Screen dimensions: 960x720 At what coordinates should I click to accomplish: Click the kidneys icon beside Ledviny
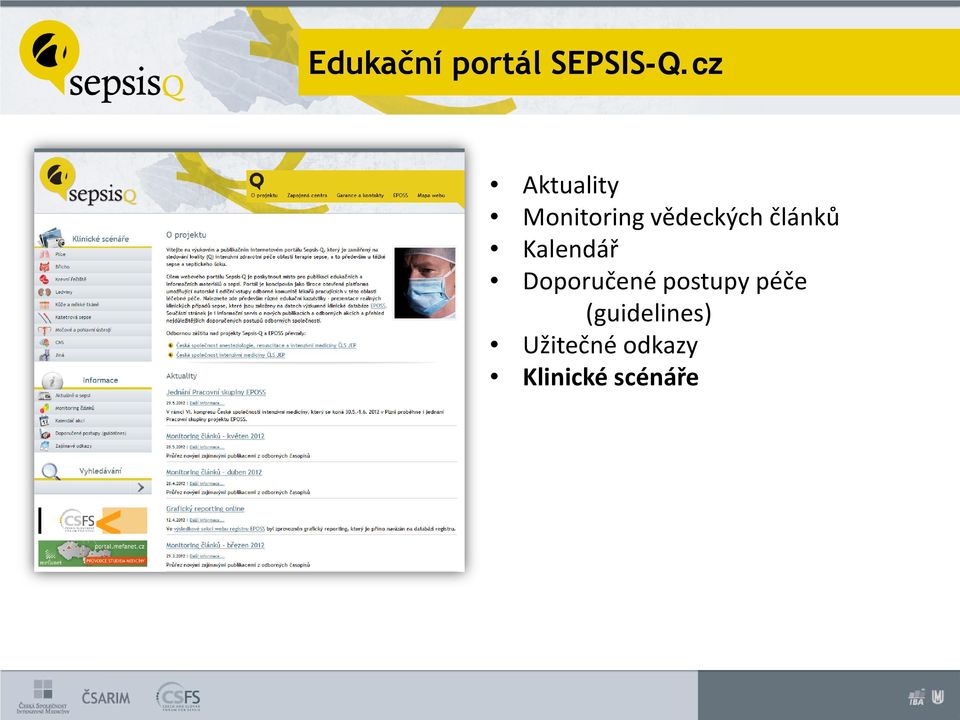(44, 292)
